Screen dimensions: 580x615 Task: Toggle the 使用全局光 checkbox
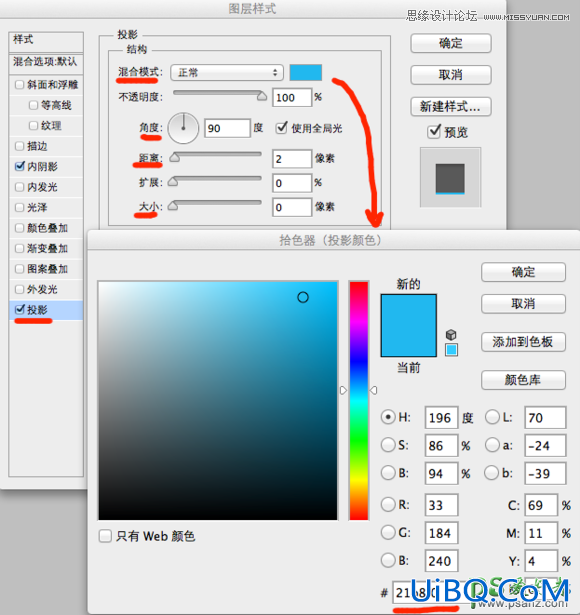pyautogui.click(x=281, y=128)
